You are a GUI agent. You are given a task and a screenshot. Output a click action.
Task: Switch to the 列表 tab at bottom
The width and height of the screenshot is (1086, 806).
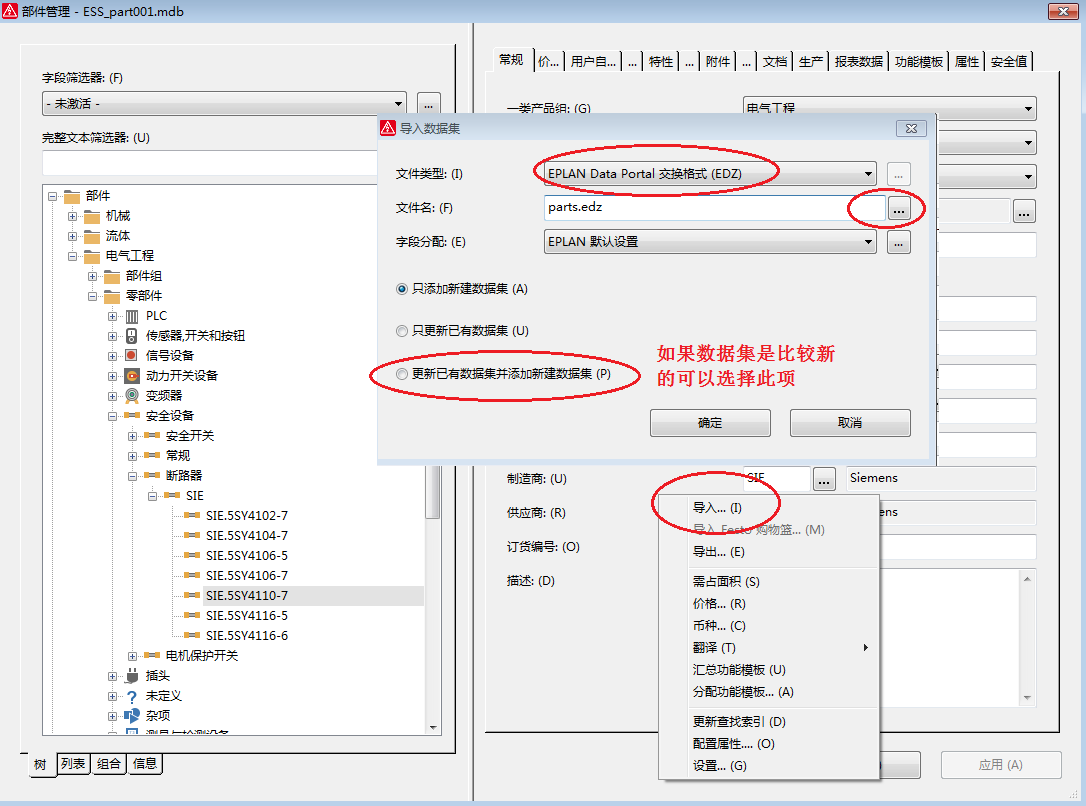click(x=73, y=764)
